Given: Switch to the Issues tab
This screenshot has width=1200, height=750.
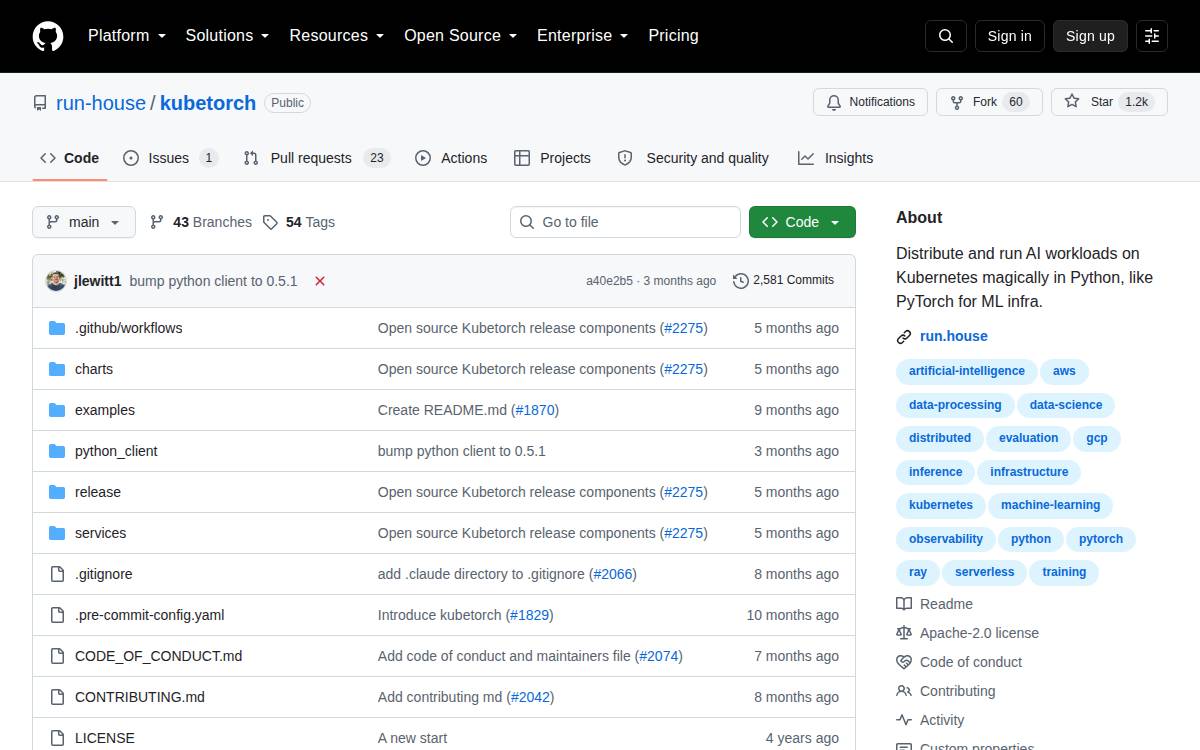Looking at the screenshot, I should pos(170,158).
